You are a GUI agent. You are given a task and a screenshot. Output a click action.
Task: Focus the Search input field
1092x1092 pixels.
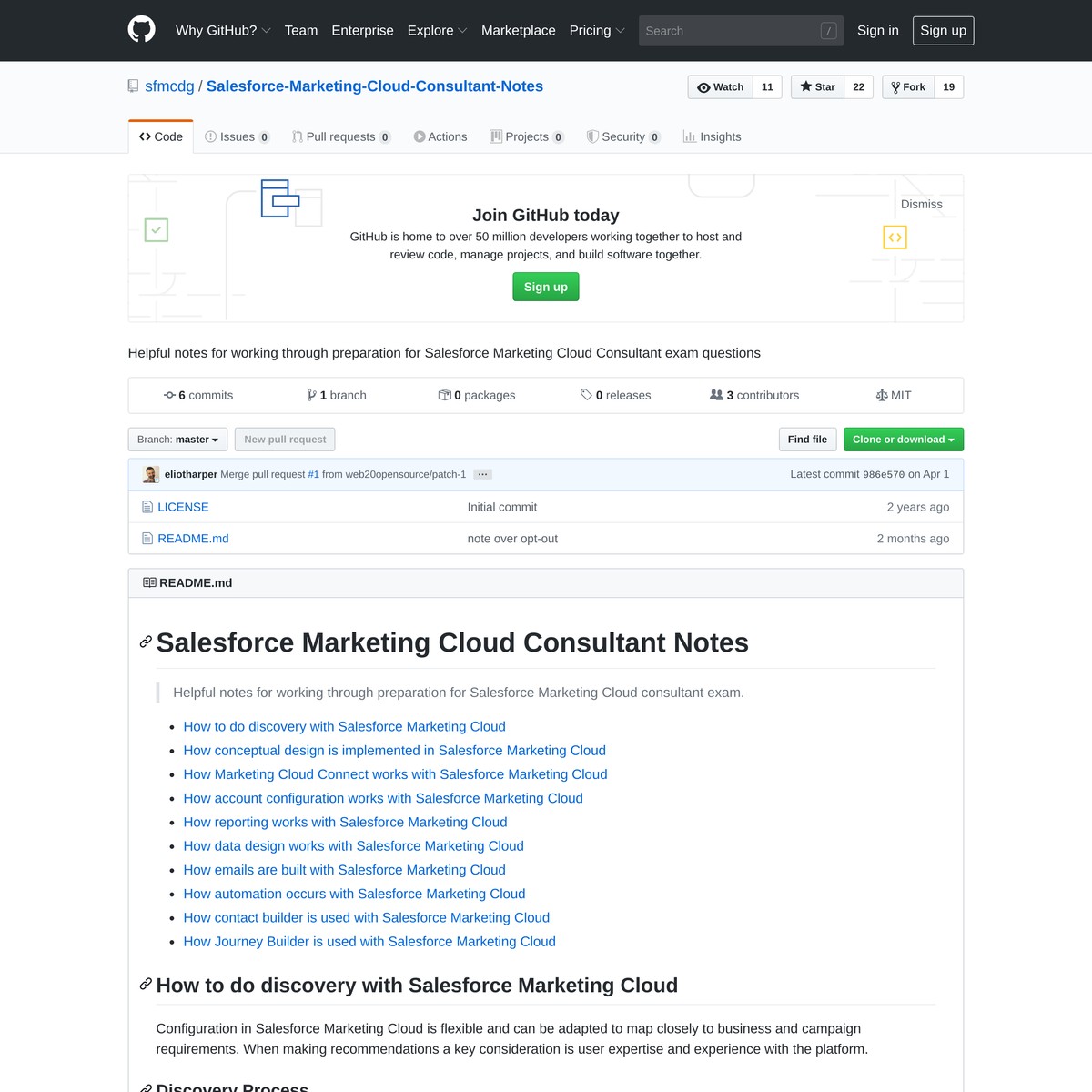point(730,31)
